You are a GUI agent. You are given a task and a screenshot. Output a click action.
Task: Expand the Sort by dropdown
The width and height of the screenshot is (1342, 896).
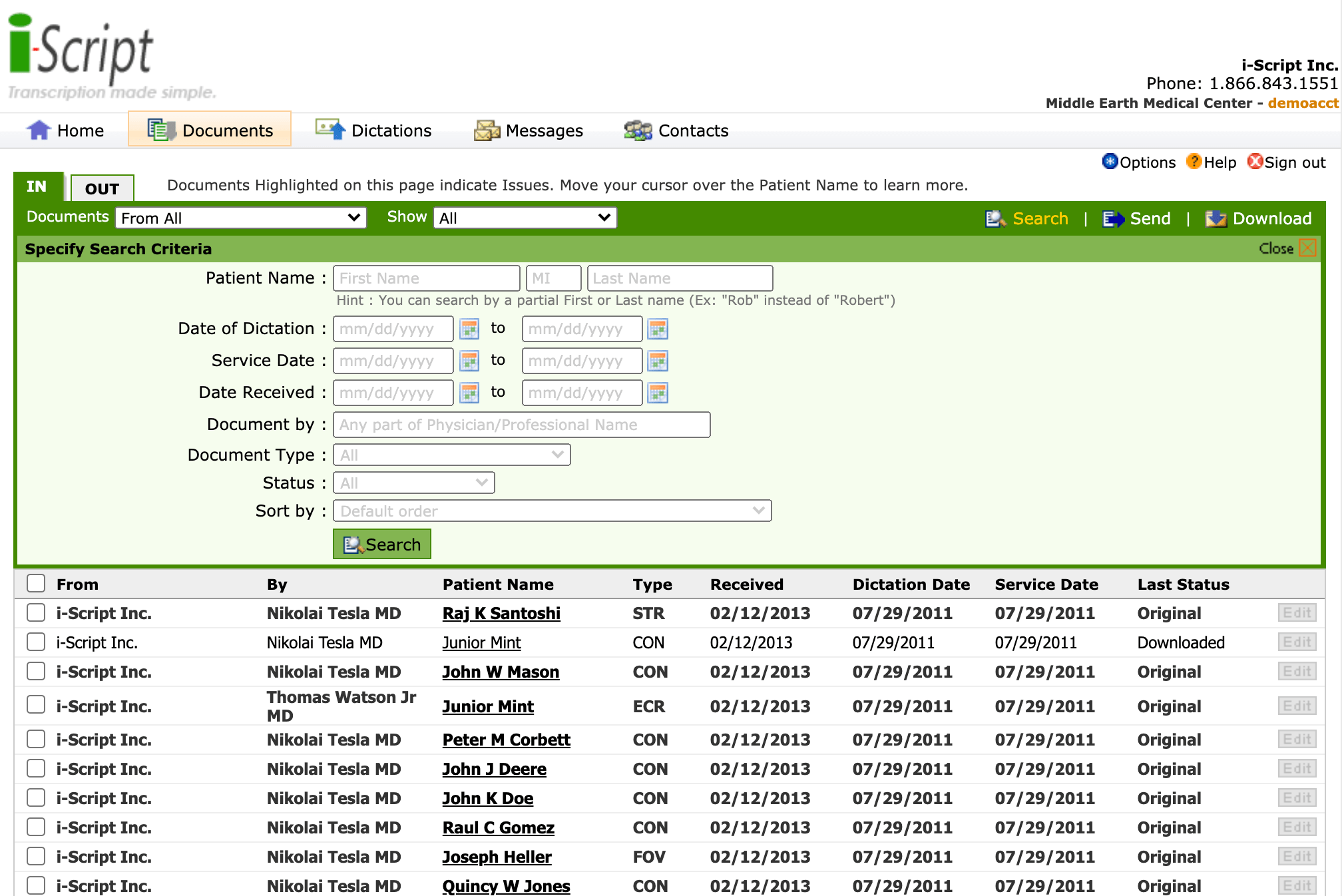[551, 511]
